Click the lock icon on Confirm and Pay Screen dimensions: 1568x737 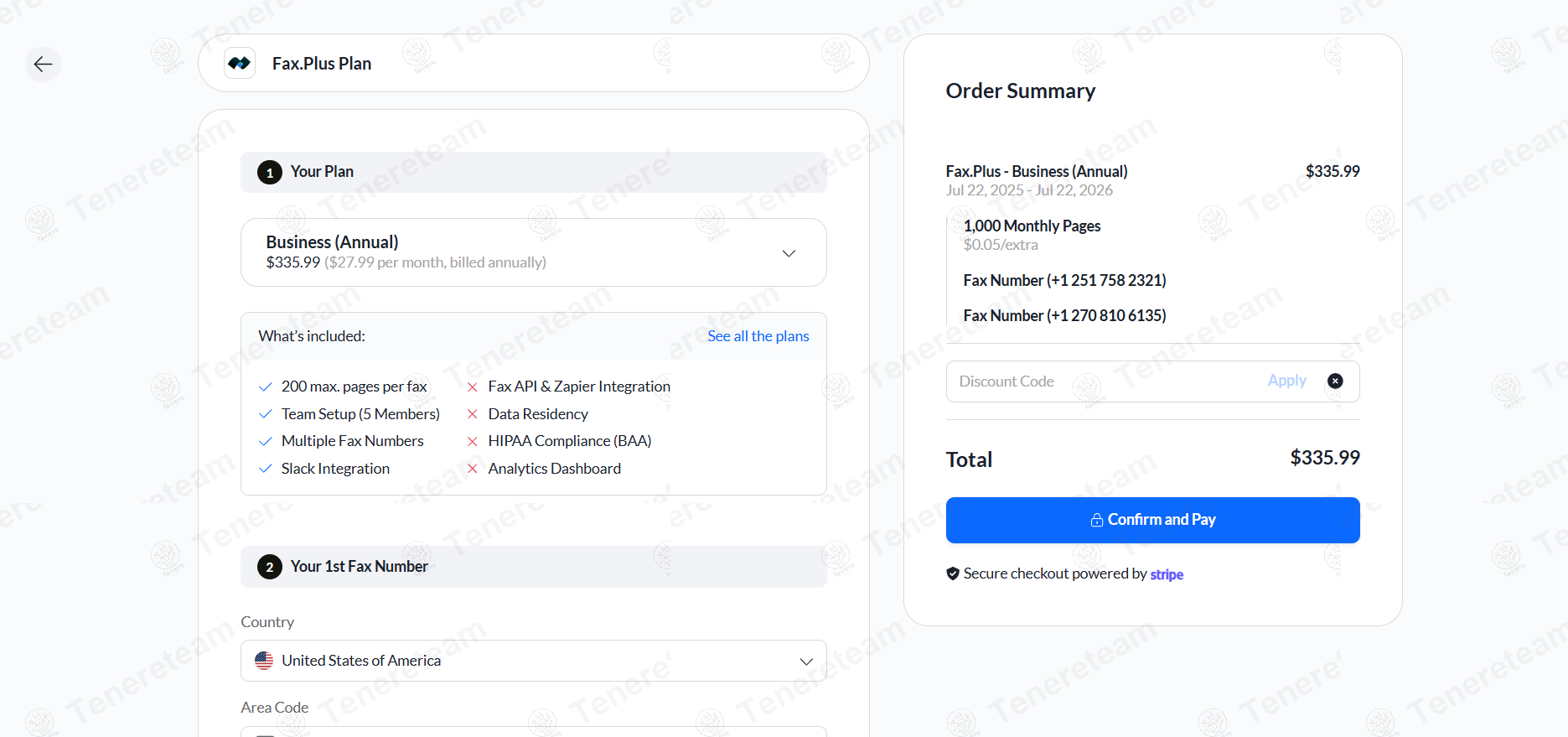(x=1096, y=521)
